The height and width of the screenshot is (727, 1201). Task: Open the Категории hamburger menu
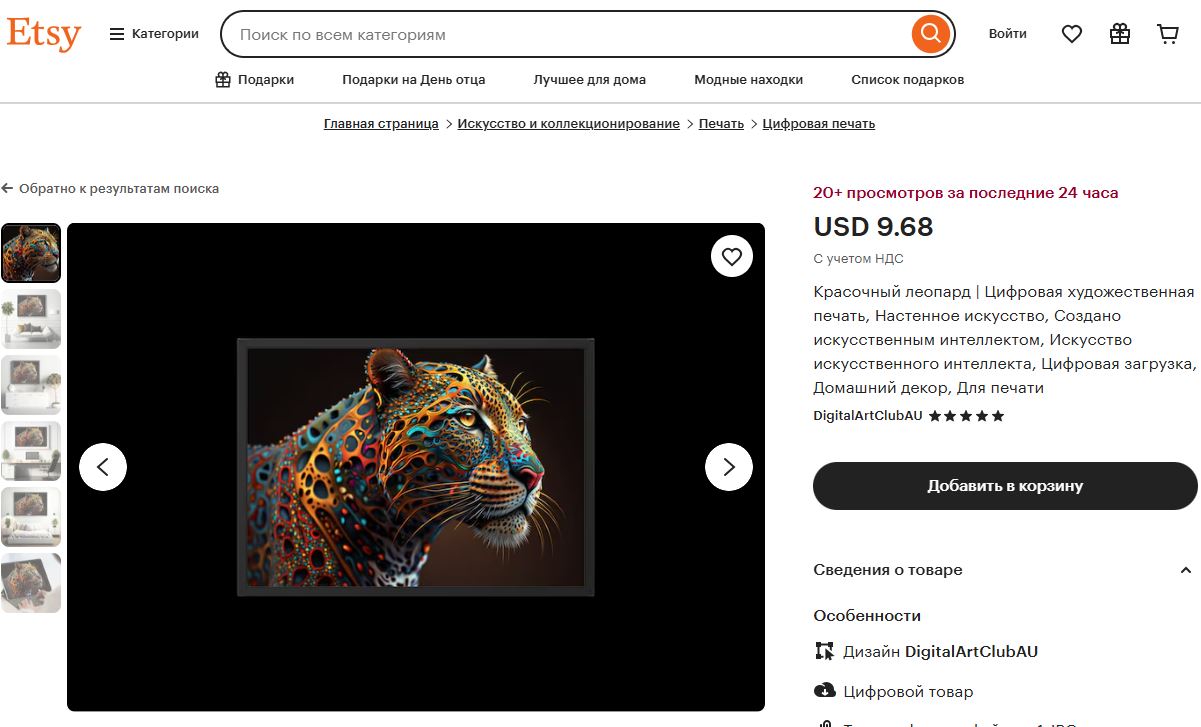tap(154, 34)
